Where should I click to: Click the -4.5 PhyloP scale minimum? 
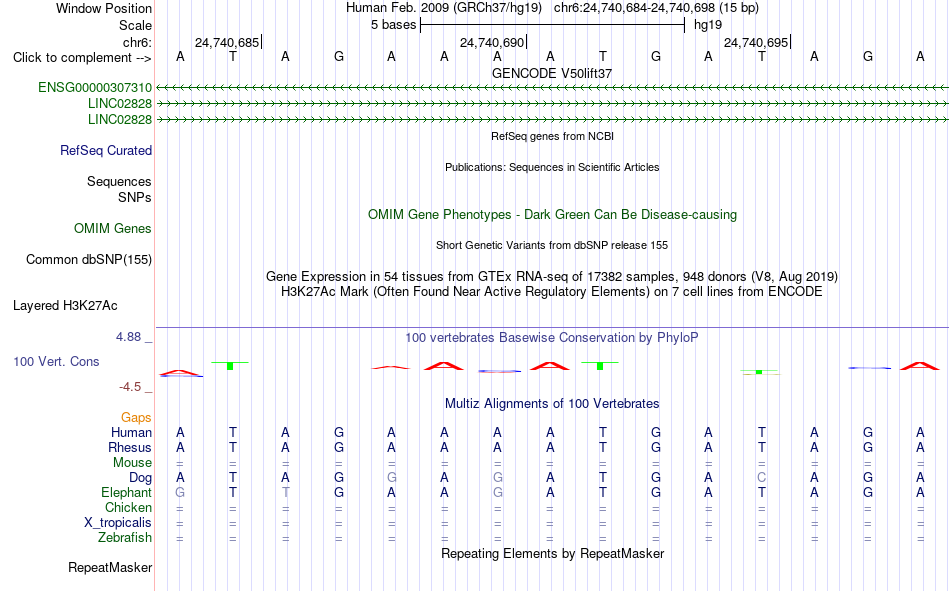coord(130,387)
